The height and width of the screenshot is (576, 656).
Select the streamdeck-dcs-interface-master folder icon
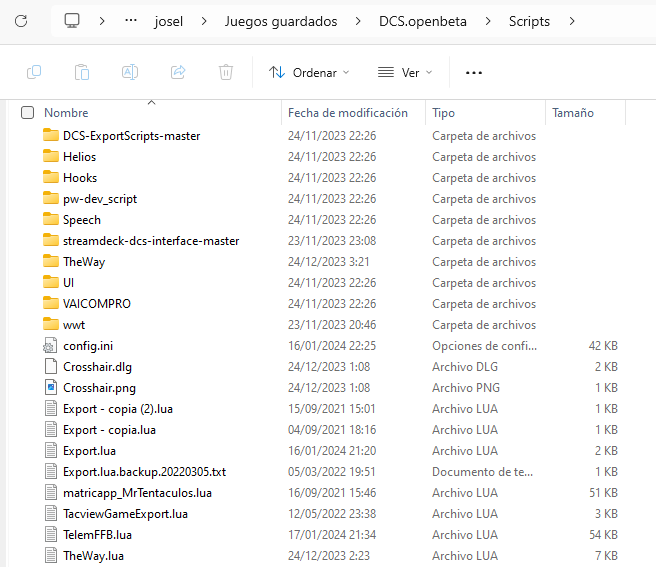click(x=51, y=240)
